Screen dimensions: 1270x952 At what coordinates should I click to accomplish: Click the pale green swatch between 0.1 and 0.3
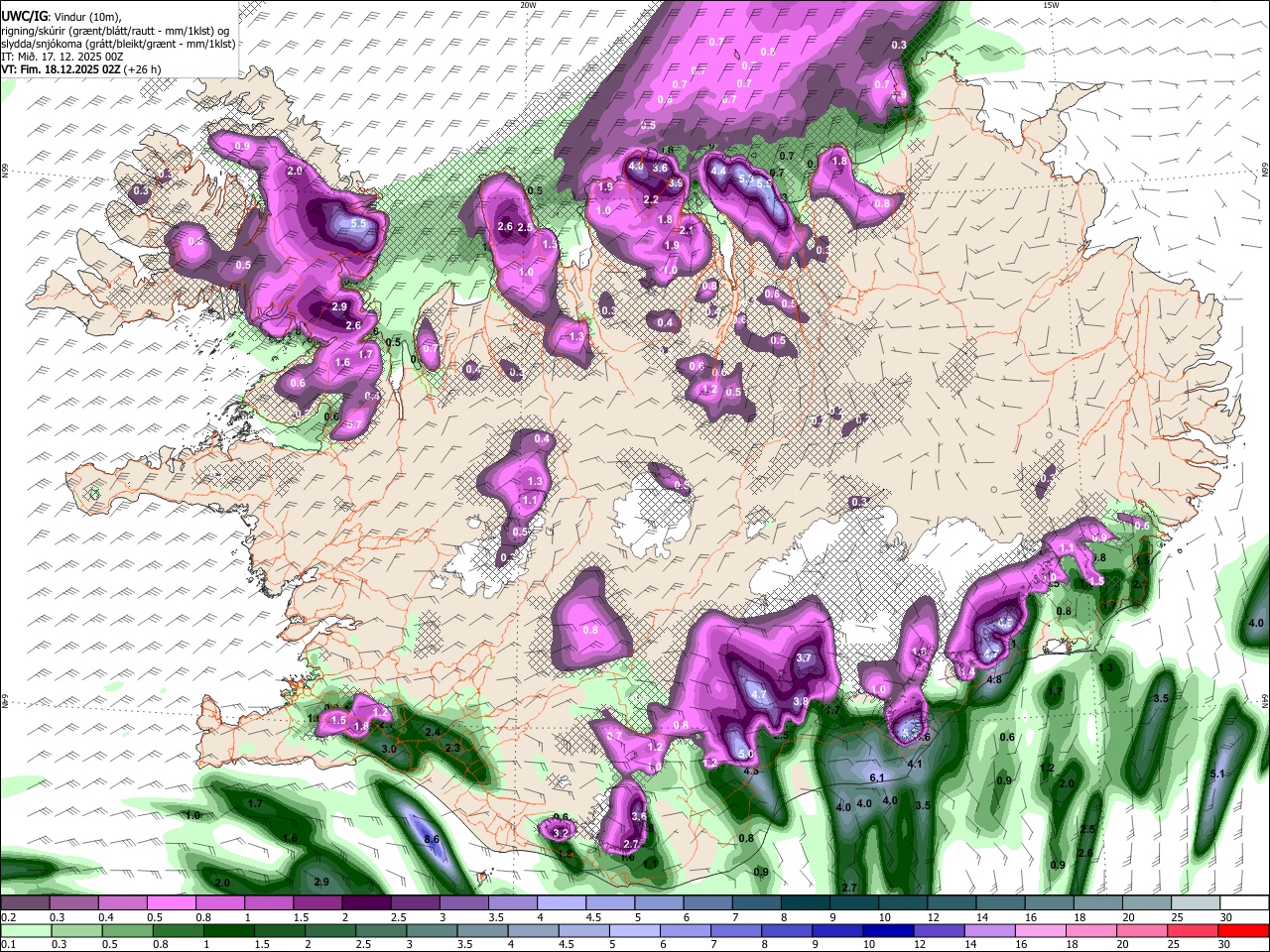[25, 930]
